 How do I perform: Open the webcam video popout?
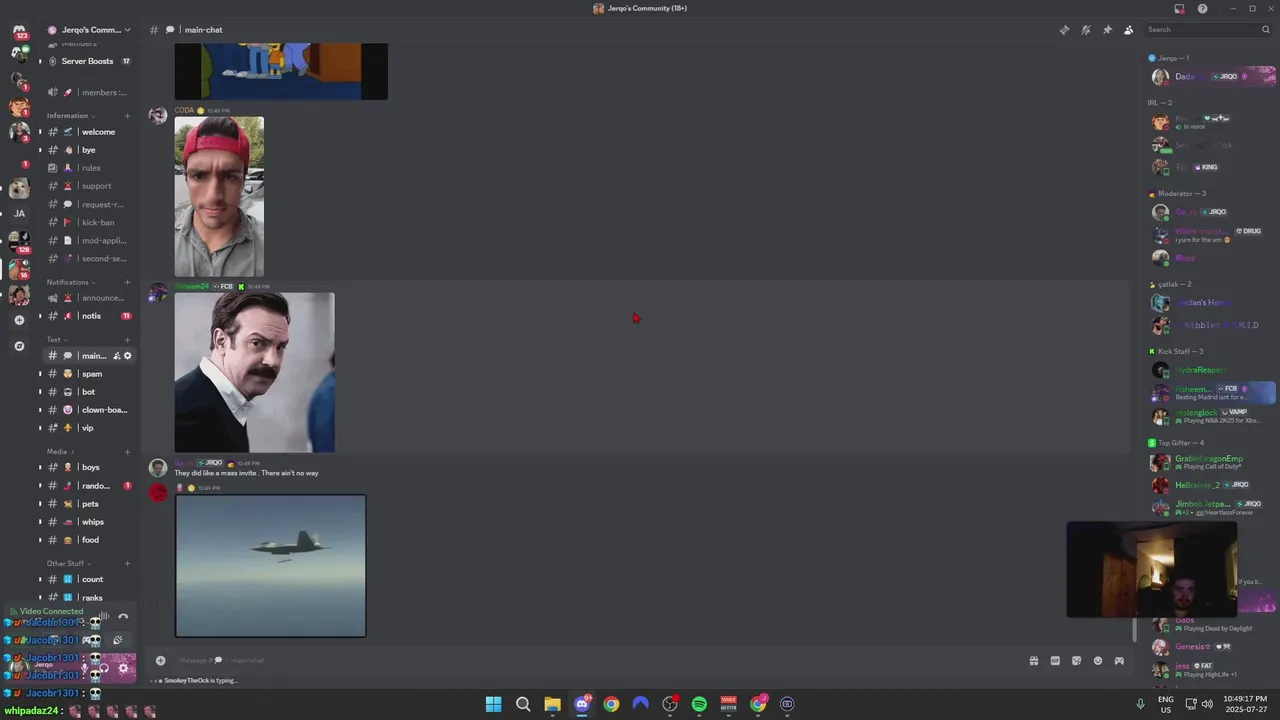pyautogui.click(x=1152, y=569)
